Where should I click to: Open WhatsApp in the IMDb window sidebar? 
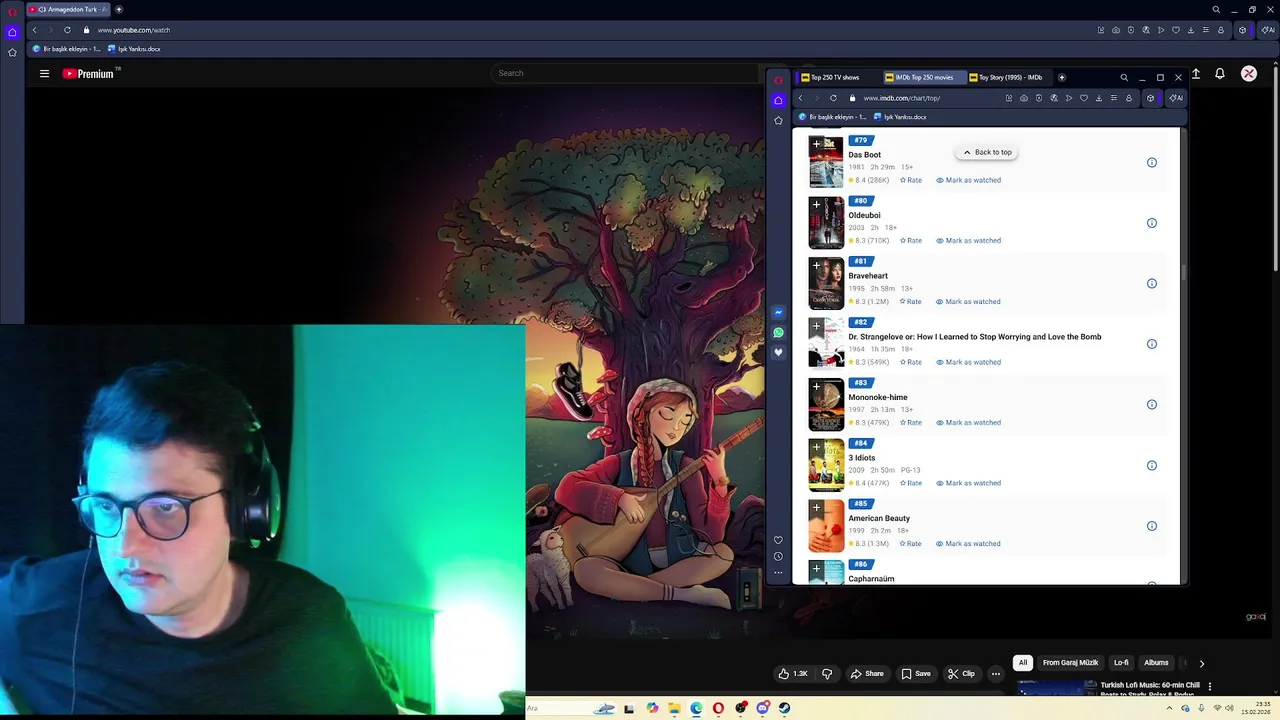click(x=778, y=332)
